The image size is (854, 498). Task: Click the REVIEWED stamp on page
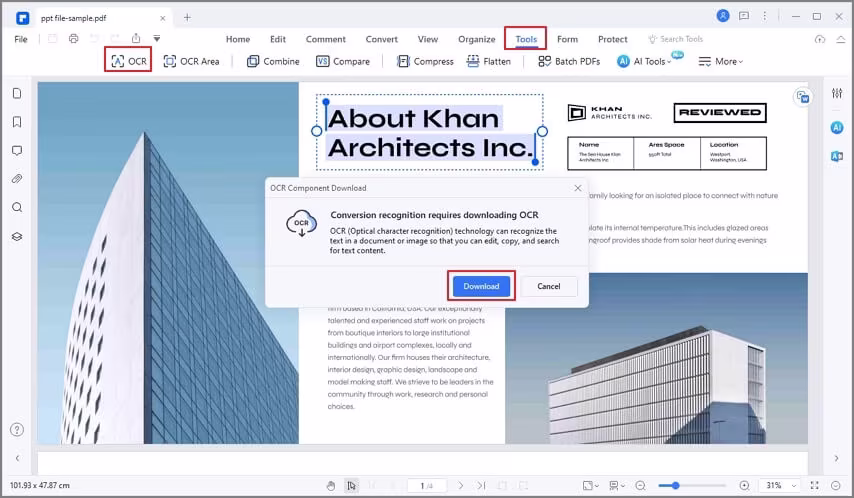[720, 113]
